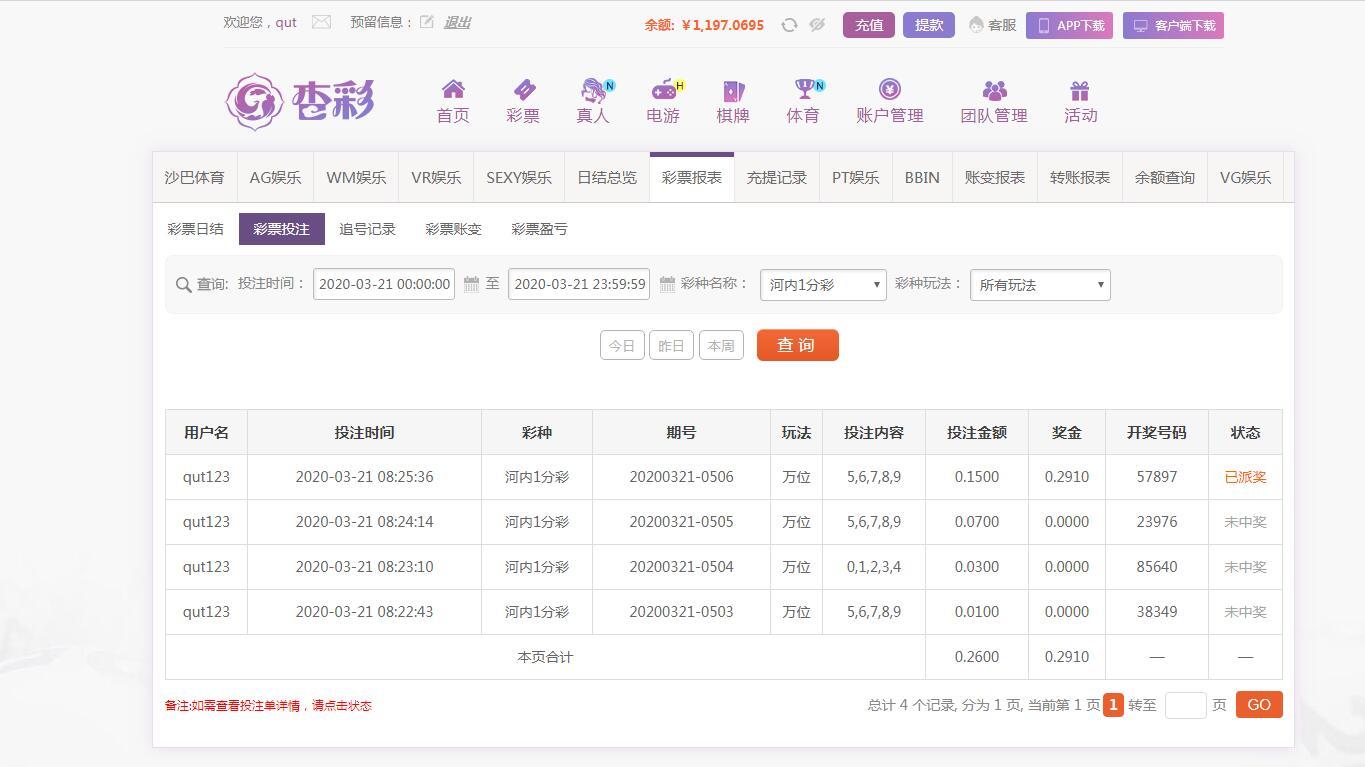Select the 今日 quick filter
The image size is (1365, 767).
pos(621,346)
